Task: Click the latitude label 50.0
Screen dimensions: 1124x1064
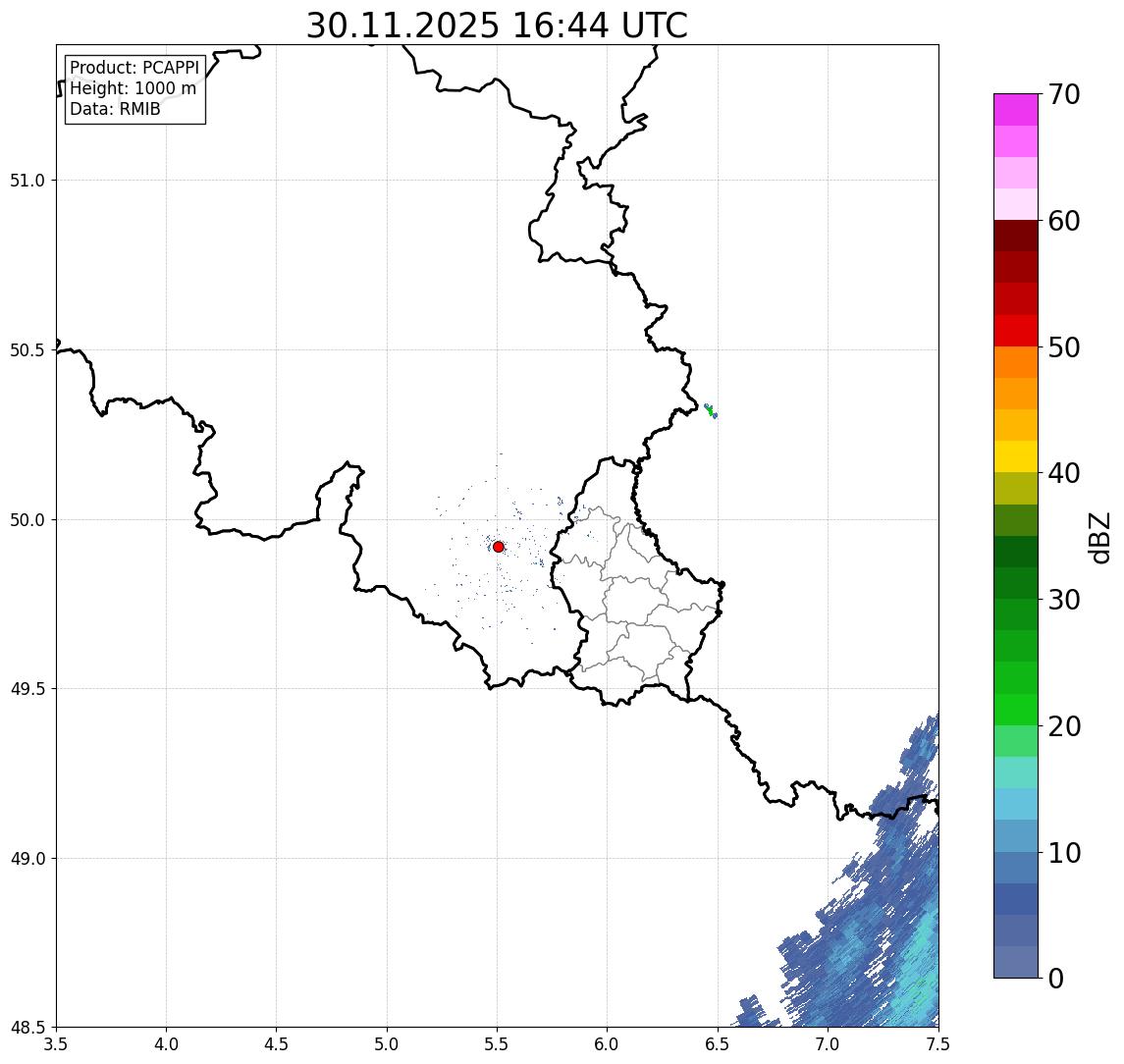Action: (x=27, y=520)
